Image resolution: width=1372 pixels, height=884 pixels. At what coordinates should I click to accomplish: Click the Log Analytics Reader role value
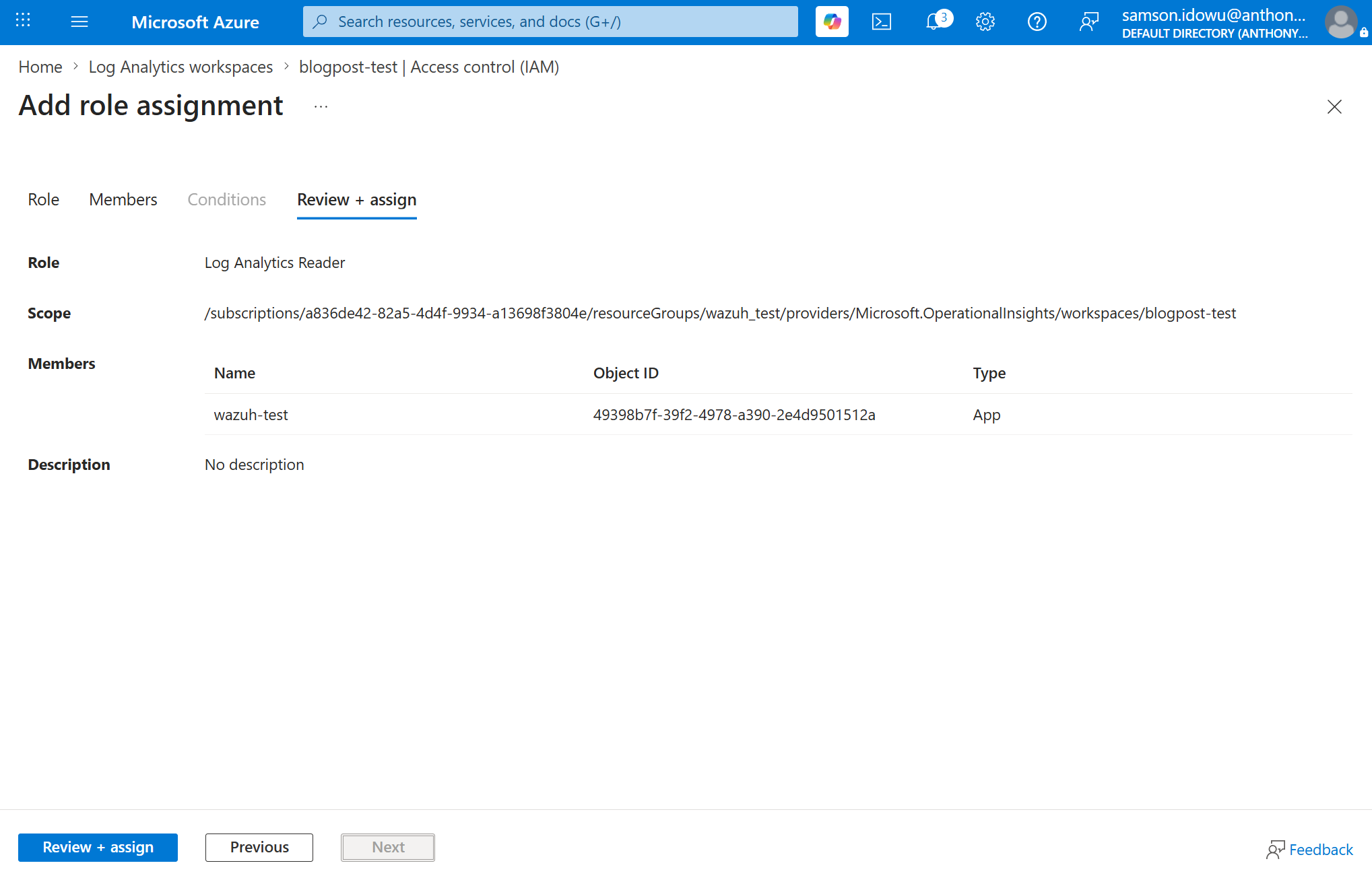pyautogui.click(x=275, y=263)
